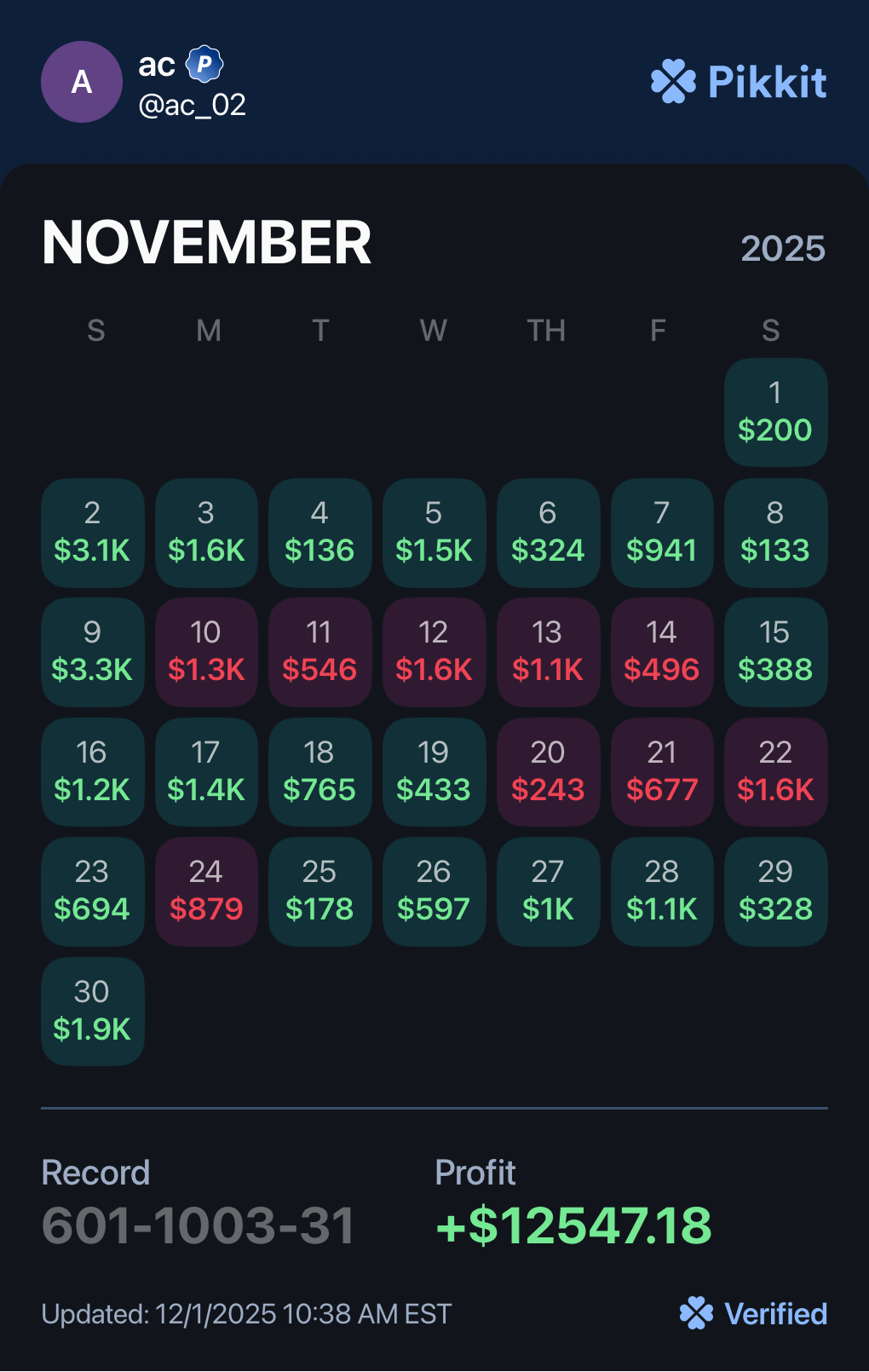Image resolution: width=869 pixels, height=1372 pixels.
Task: Open the November 9 $3.3K day cell
Action: (92, 652)
